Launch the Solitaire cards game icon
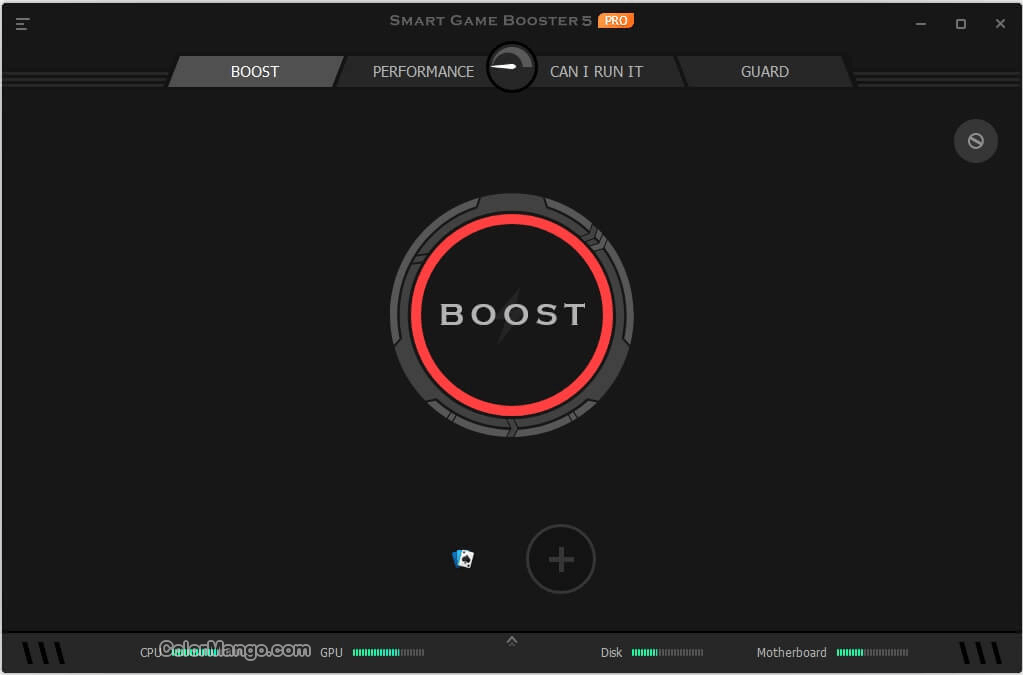Screen dimensions: 1023x675 click(x=463, y=559)
